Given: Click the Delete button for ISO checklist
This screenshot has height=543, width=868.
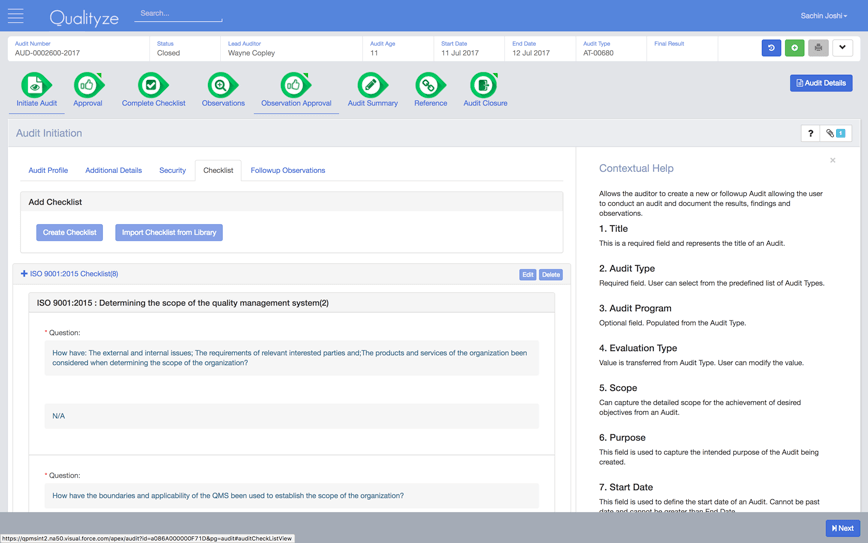Looking at the screenshot, I should click(x=550, y=275).
